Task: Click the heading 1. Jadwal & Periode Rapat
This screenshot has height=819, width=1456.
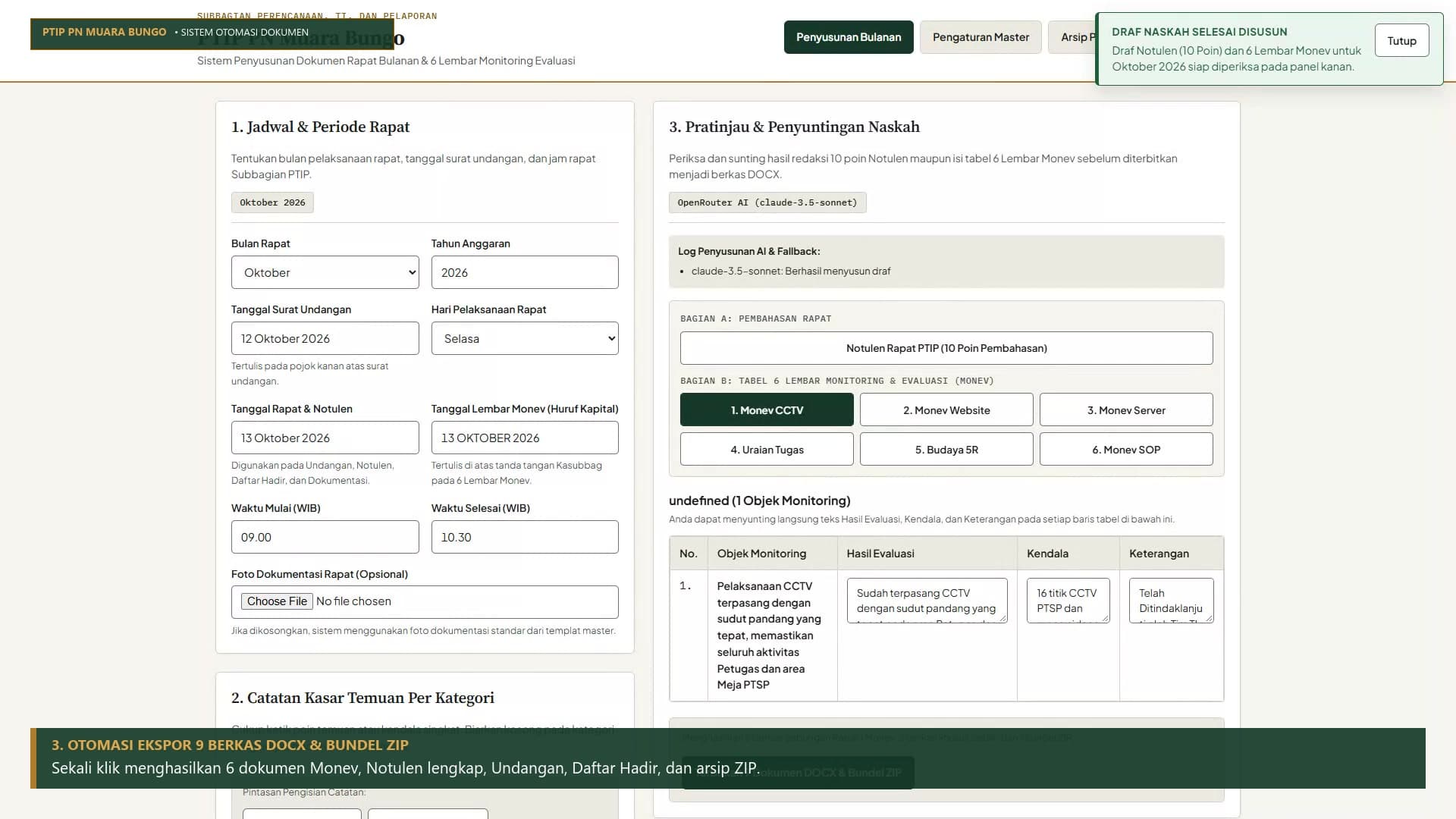Action: [320, 127]
